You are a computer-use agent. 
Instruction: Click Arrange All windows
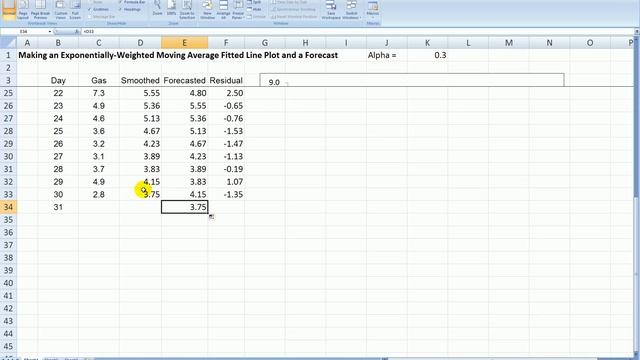tap(223, 10)
